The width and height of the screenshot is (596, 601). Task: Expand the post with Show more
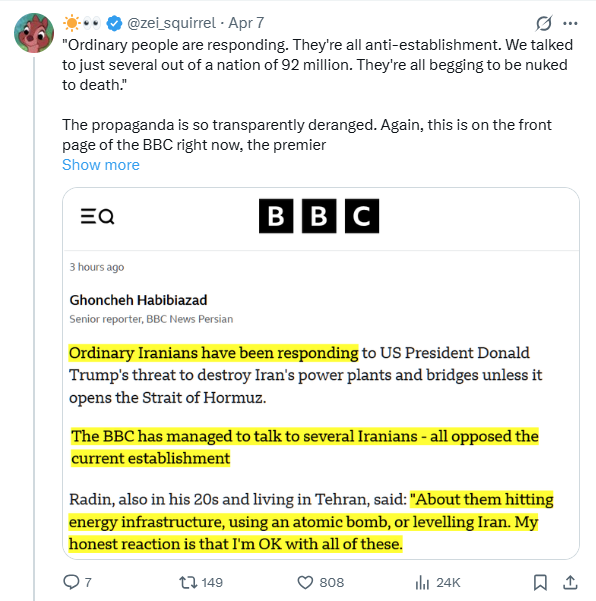pyautogui.click(x=101, y=165)
